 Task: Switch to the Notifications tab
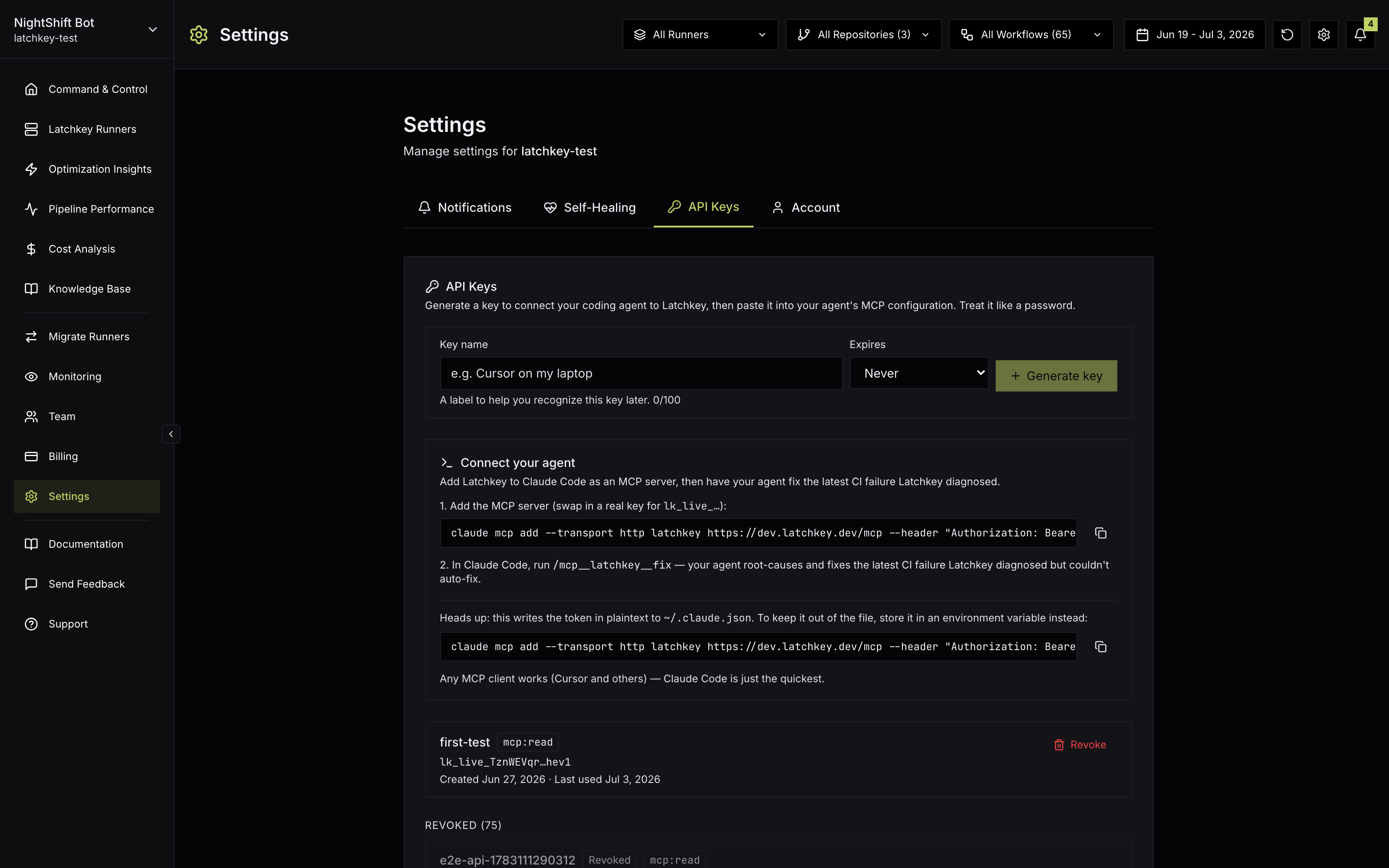pos(464,207)
